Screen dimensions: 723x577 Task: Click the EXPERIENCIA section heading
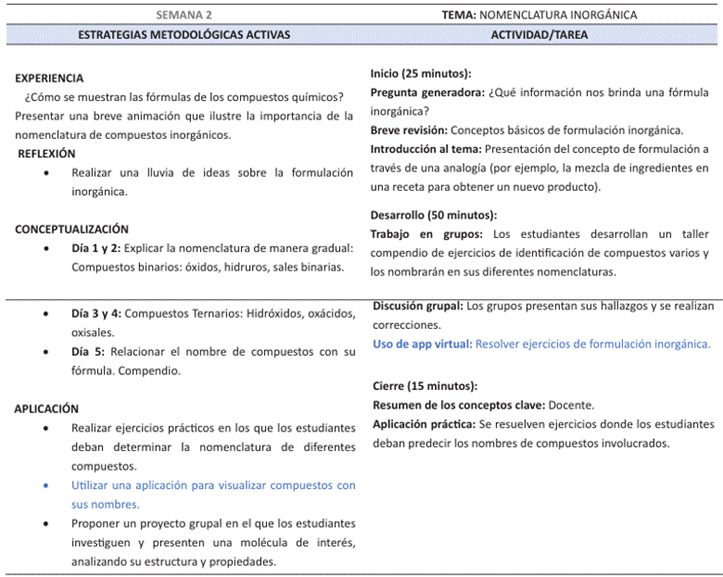50,78
